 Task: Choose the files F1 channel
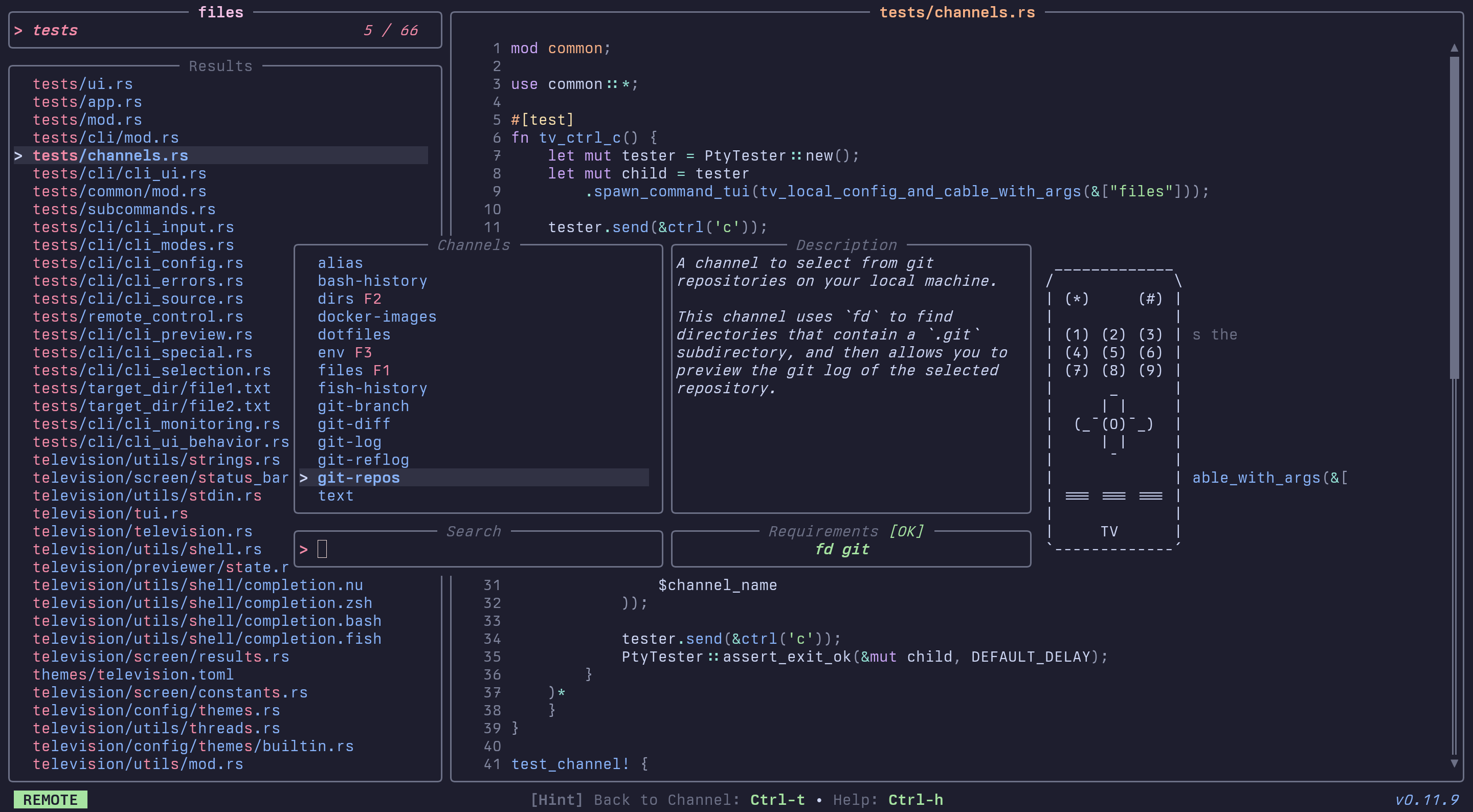tap(353, 371)
